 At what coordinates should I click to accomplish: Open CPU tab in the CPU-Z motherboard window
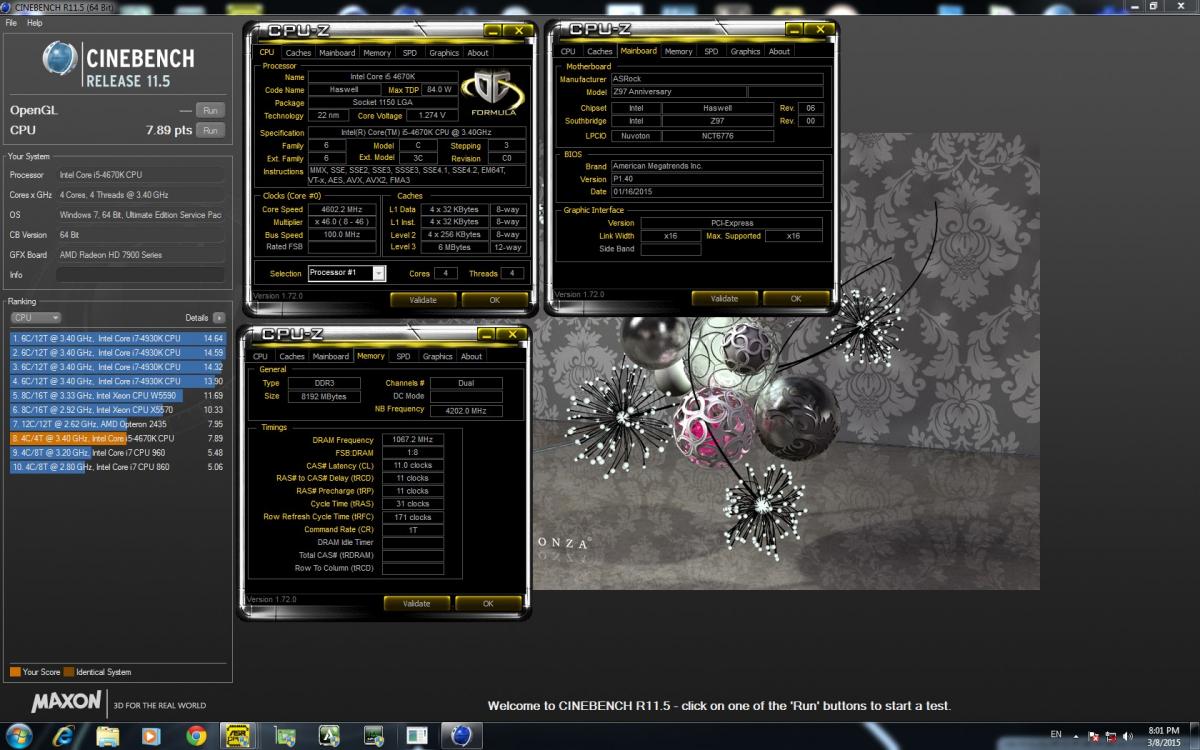pyautogui.click(x=568, y=51)
